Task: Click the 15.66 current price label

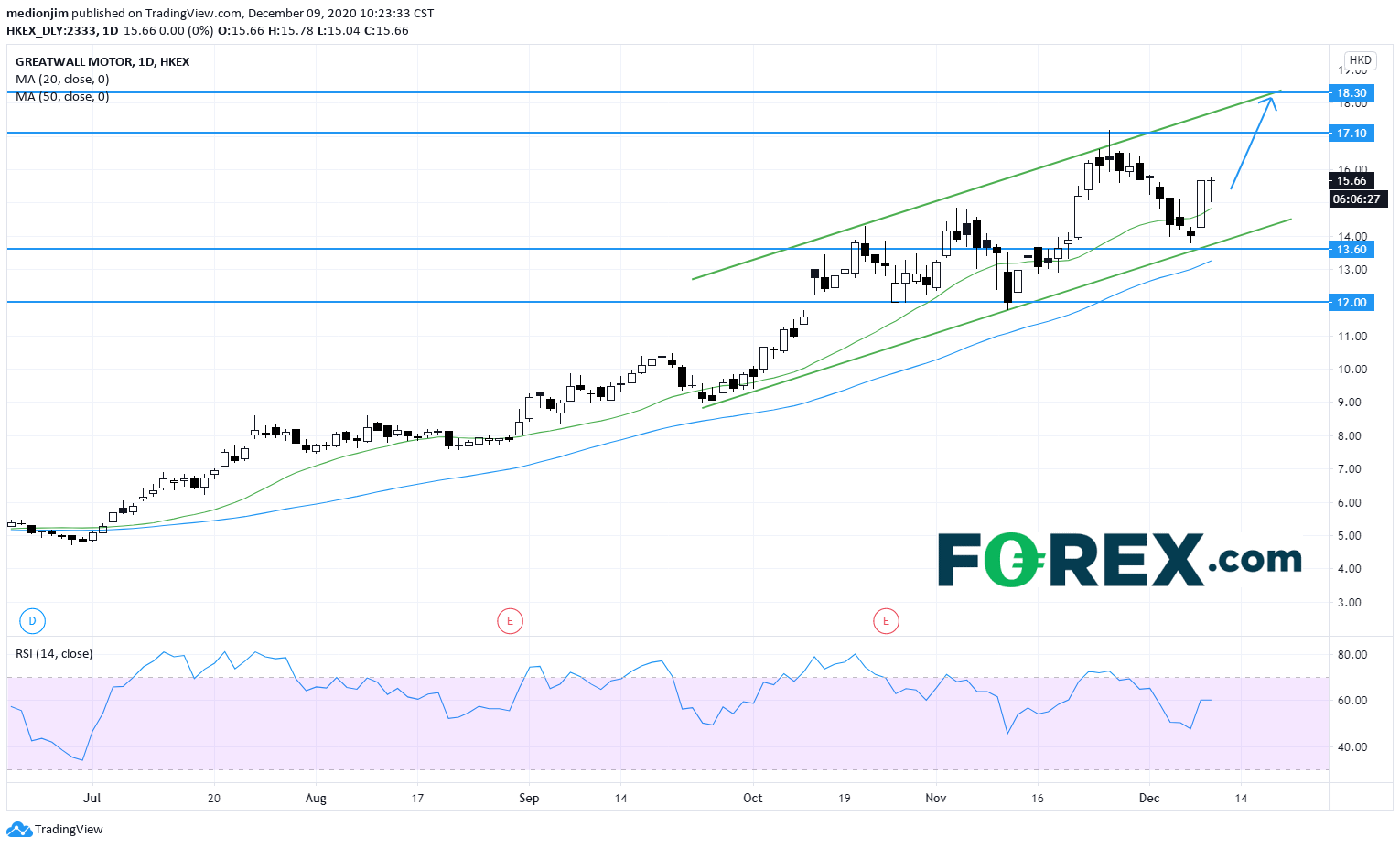Action: (1351, 181)
